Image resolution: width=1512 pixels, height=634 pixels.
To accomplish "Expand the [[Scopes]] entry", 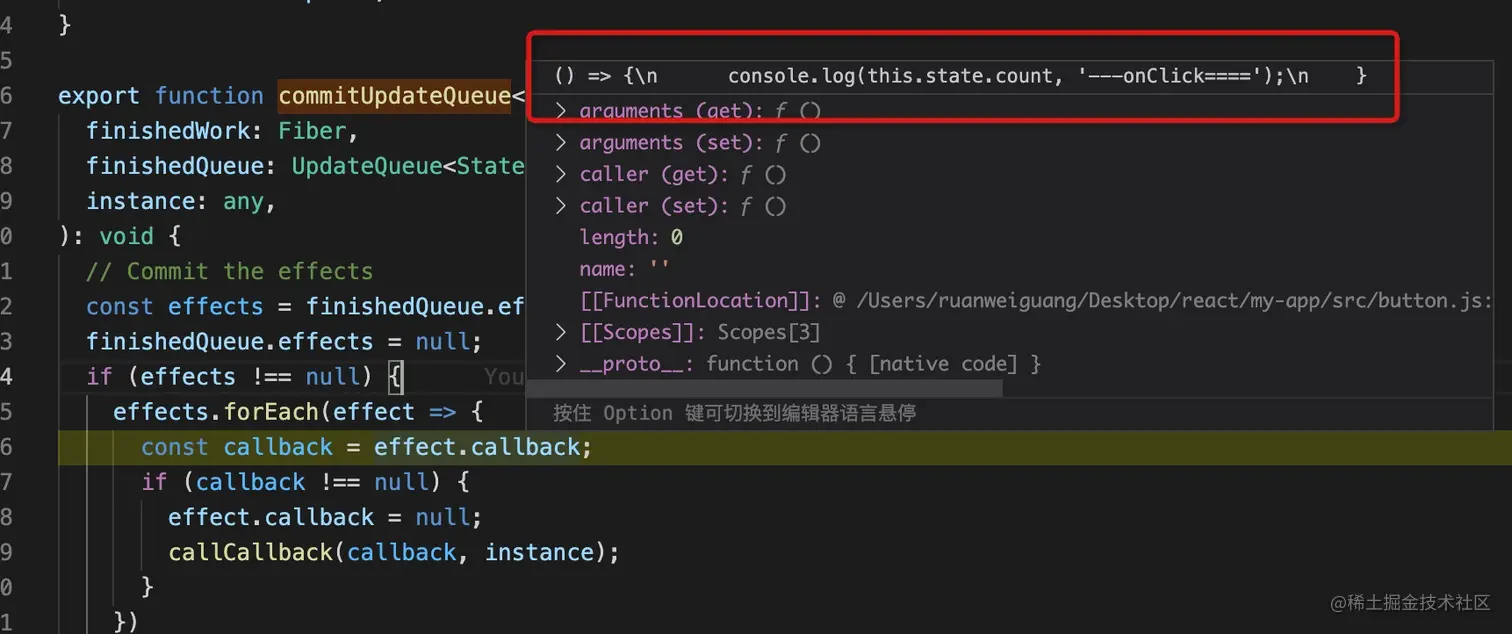I will coord(561,332).
